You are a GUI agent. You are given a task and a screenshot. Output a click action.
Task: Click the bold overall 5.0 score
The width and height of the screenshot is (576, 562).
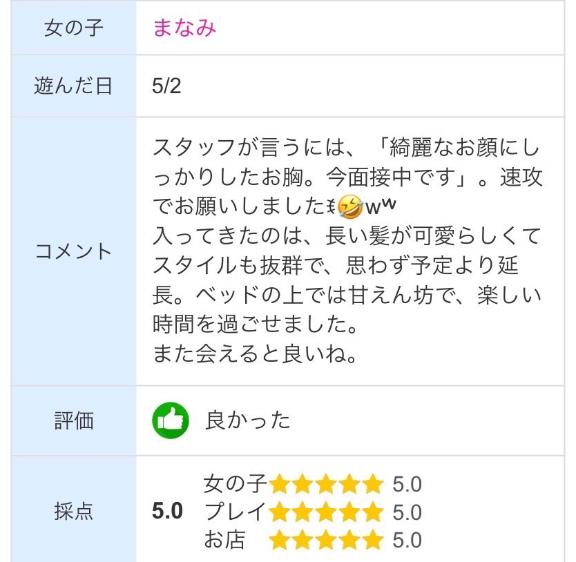pyautogui.click(x=168, y=511)
